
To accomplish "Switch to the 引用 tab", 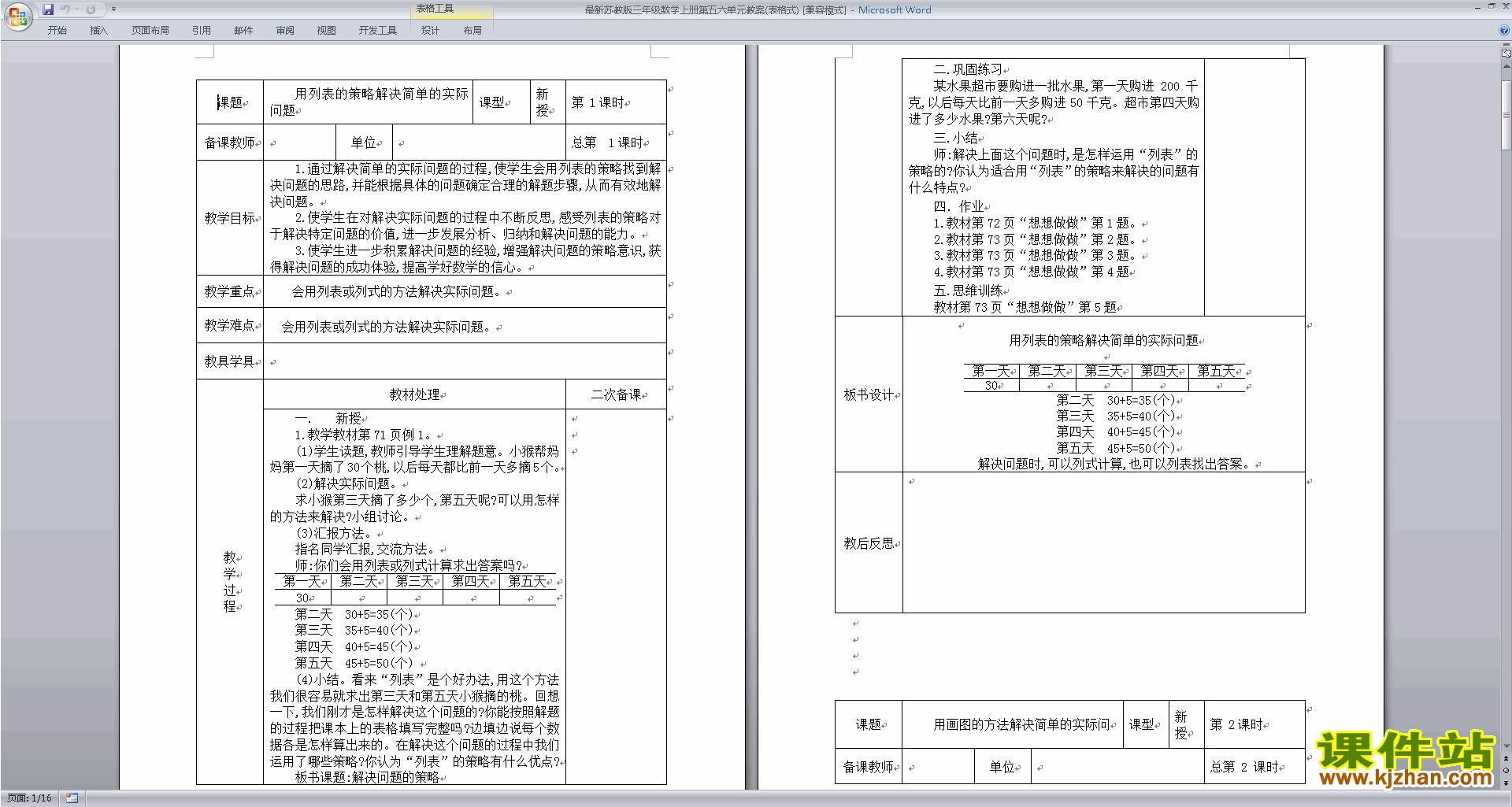I will [202, 31].
